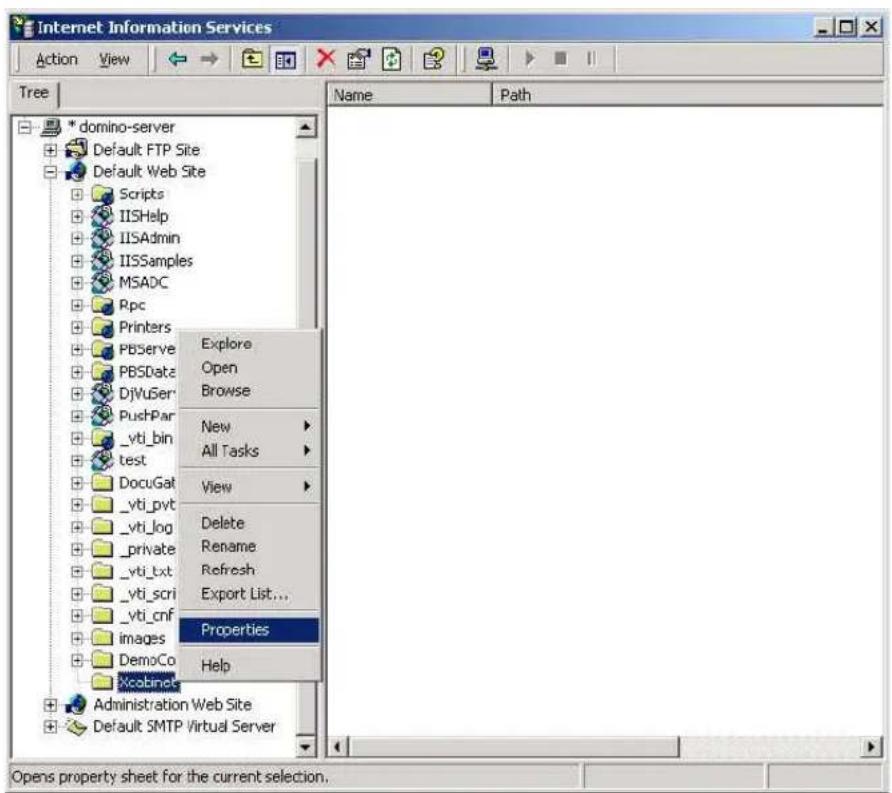Expand the Default FTP Site node
892x793 pixels.
51,150
